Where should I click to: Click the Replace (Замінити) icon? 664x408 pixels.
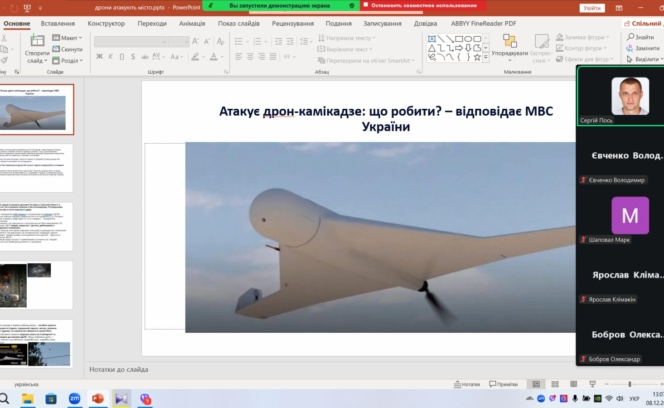point(638,48)
